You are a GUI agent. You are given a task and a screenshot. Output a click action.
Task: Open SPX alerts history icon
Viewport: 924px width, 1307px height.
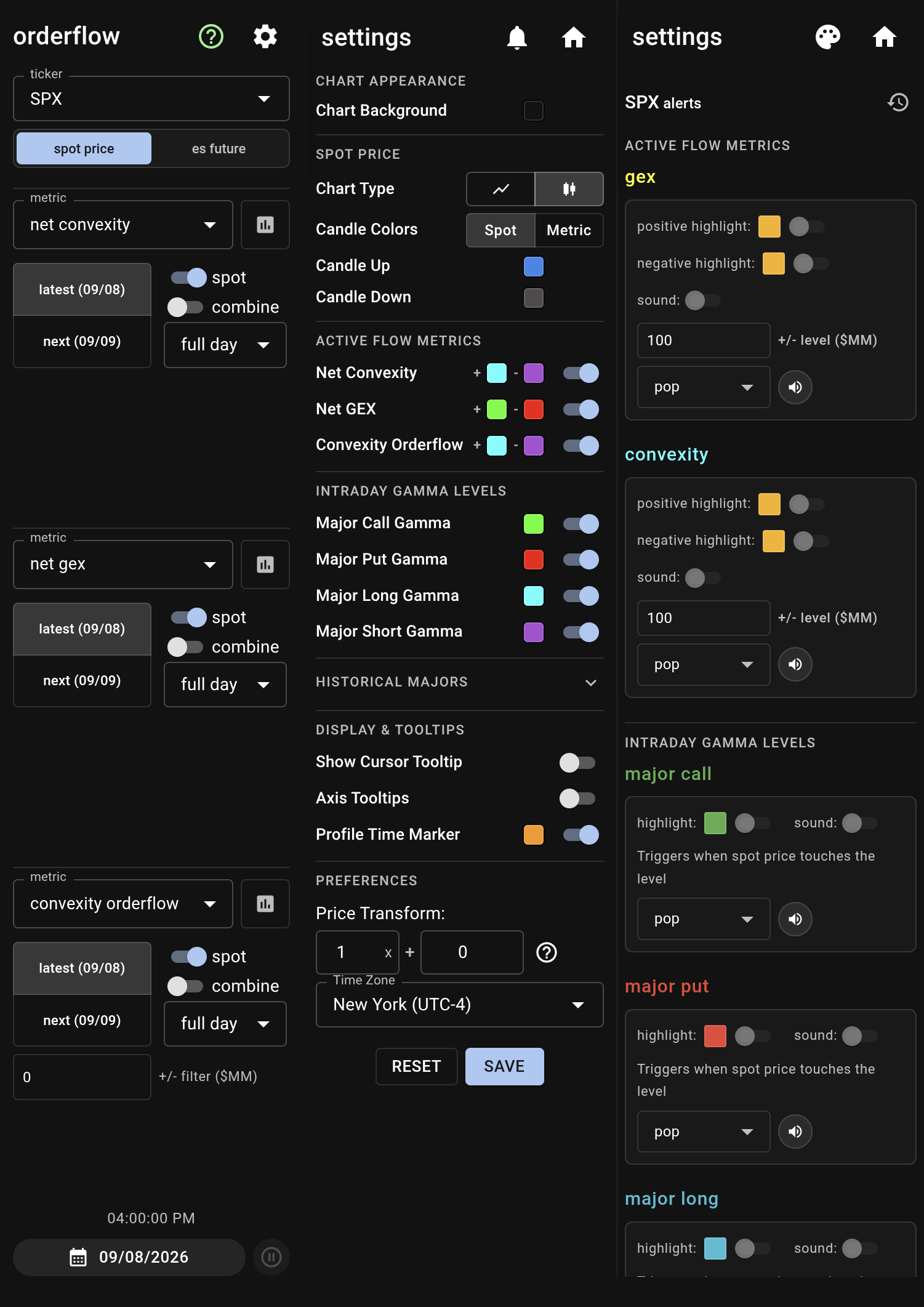(898, 102)
